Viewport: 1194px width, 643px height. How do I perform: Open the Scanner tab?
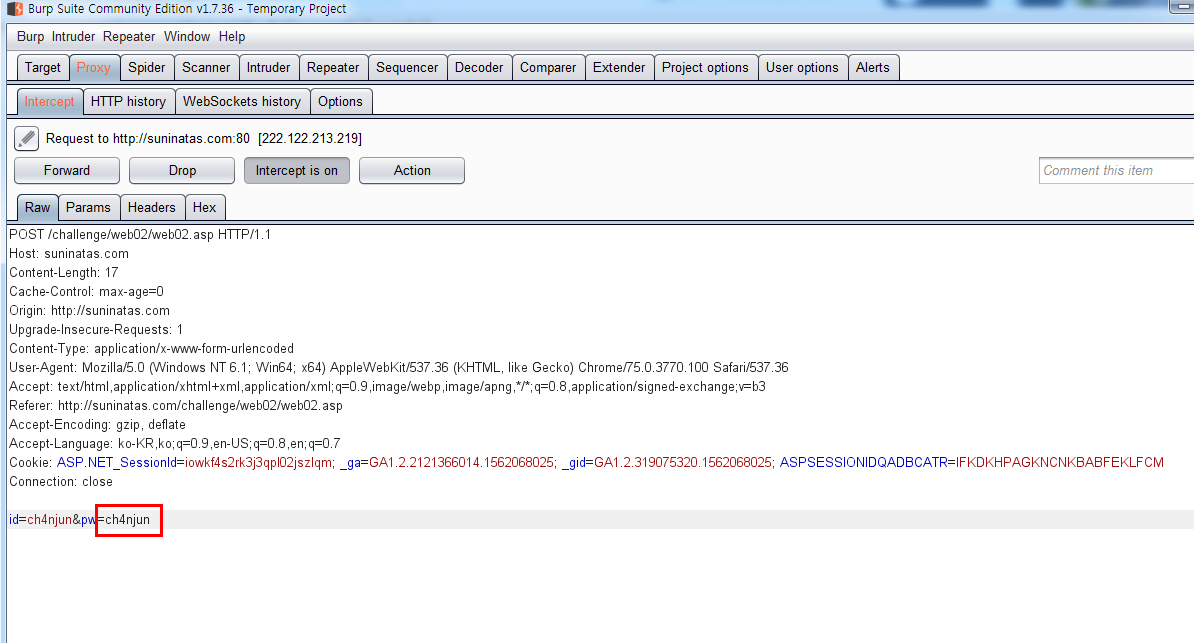point(206,68)
